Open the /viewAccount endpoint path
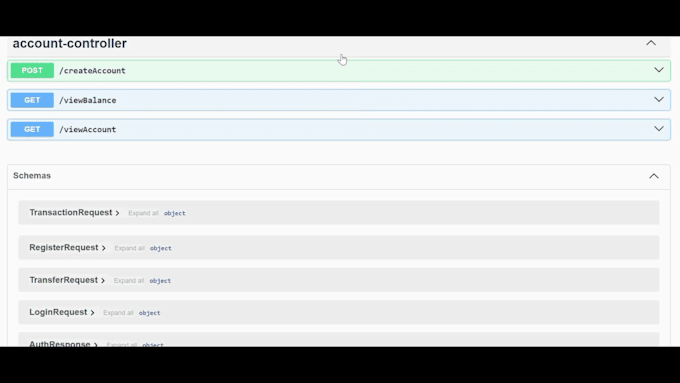This screenshot has width=680, height=383. (88, 129)
